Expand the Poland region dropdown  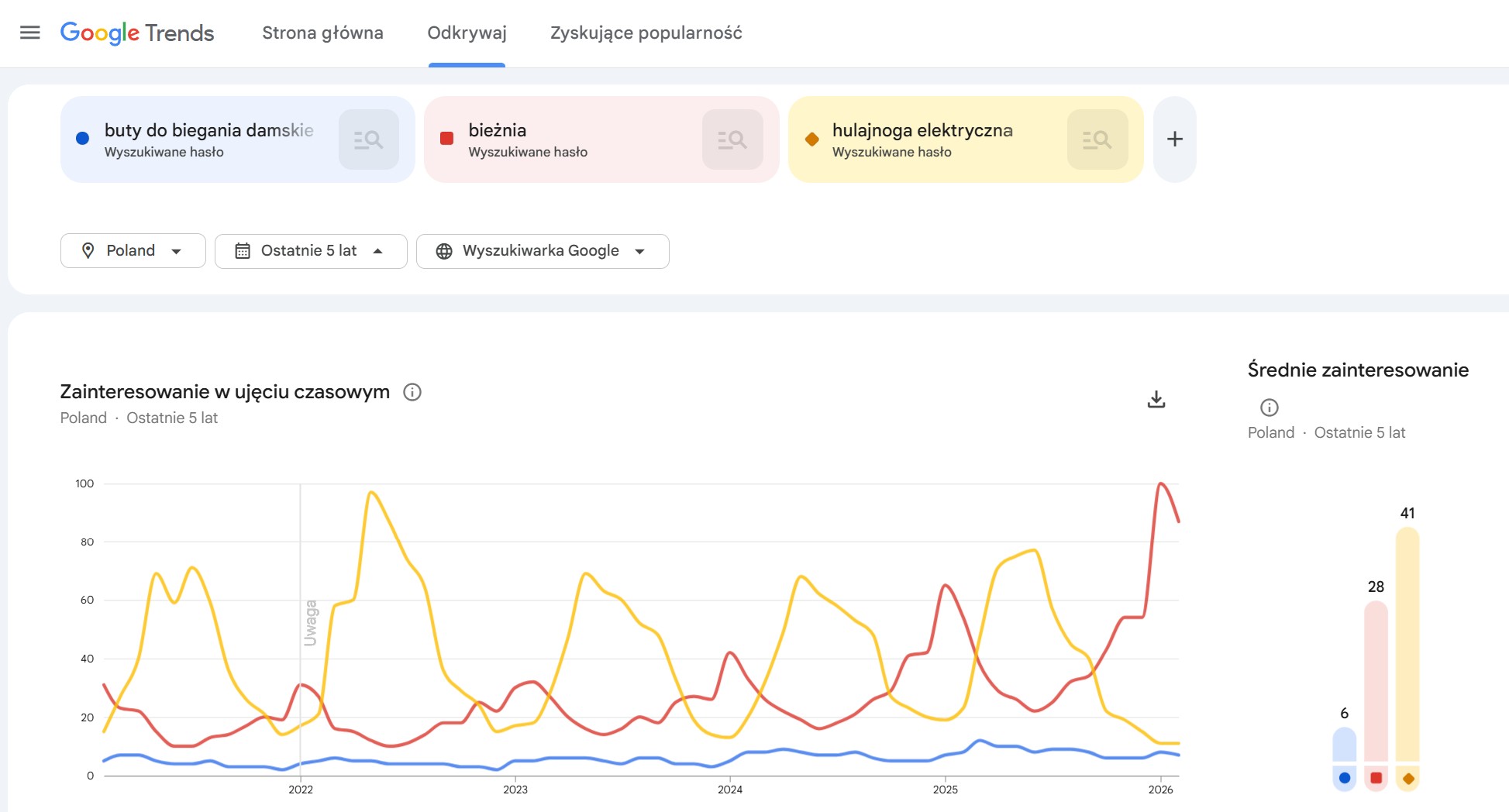point(133,251)
